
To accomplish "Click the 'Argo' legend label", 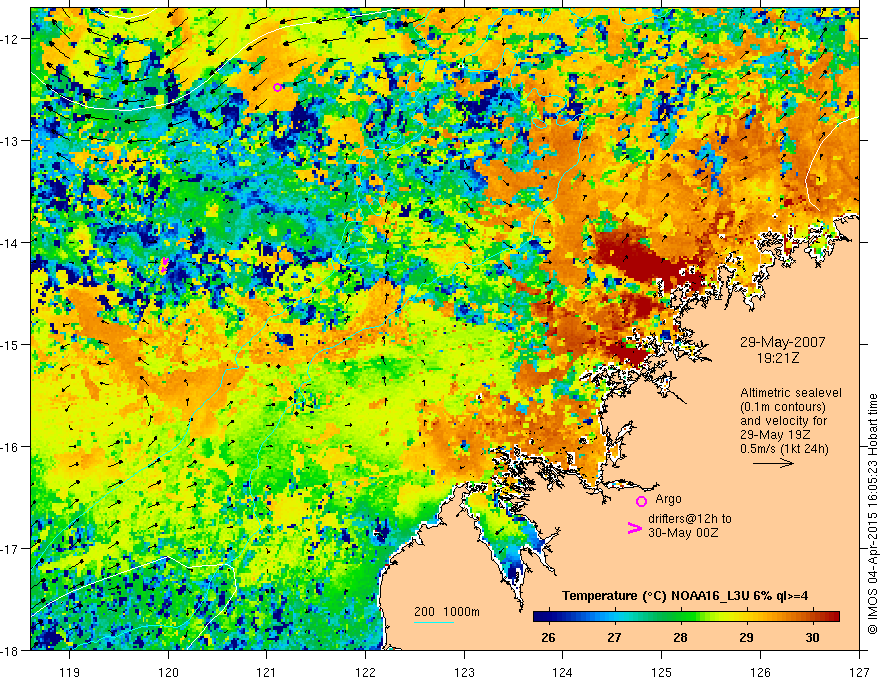I will (x=668, y=499).
